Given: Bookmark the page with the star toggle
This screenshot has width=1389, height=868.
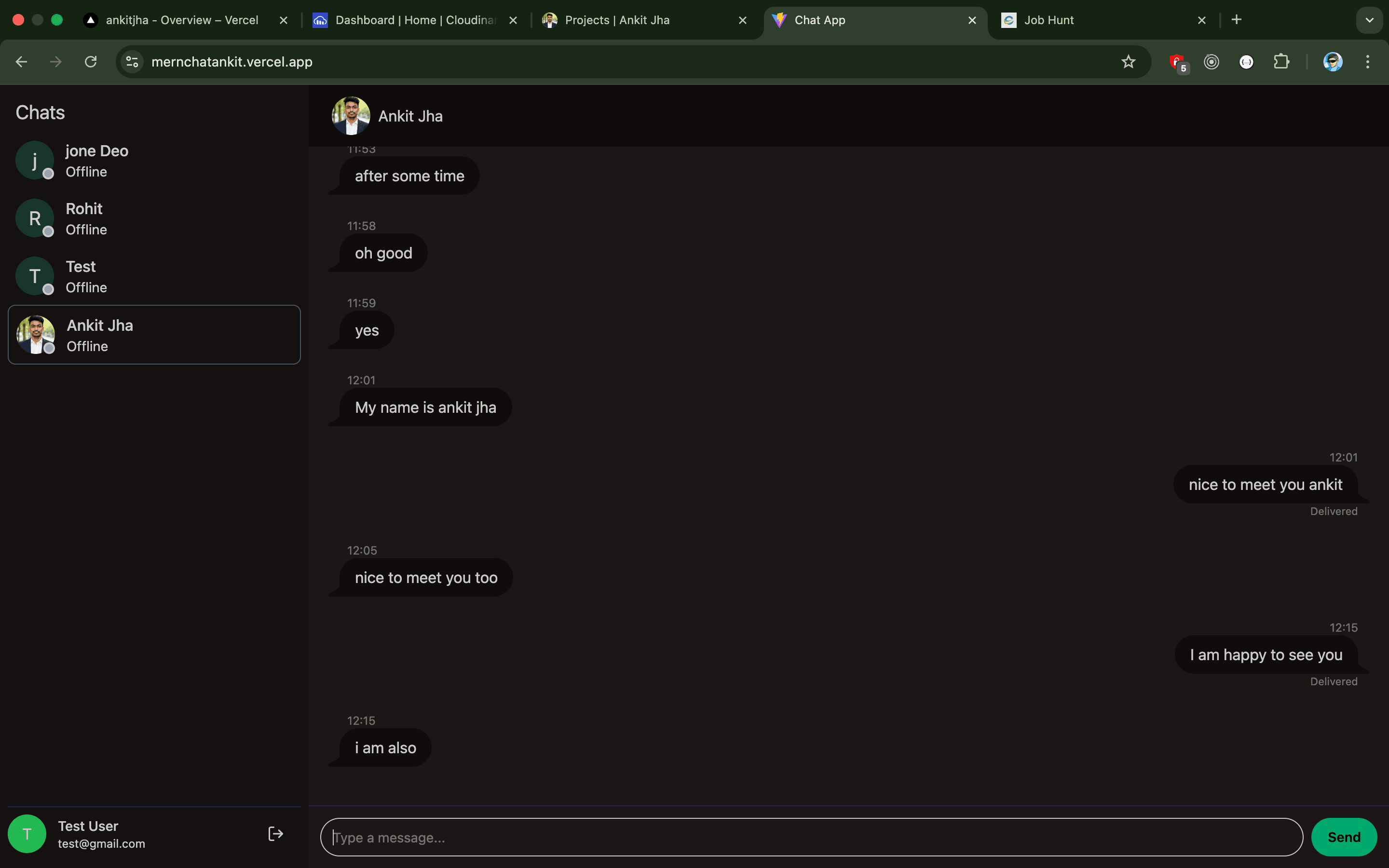Looking at the screenshot, I should [x=1128, y=61].
